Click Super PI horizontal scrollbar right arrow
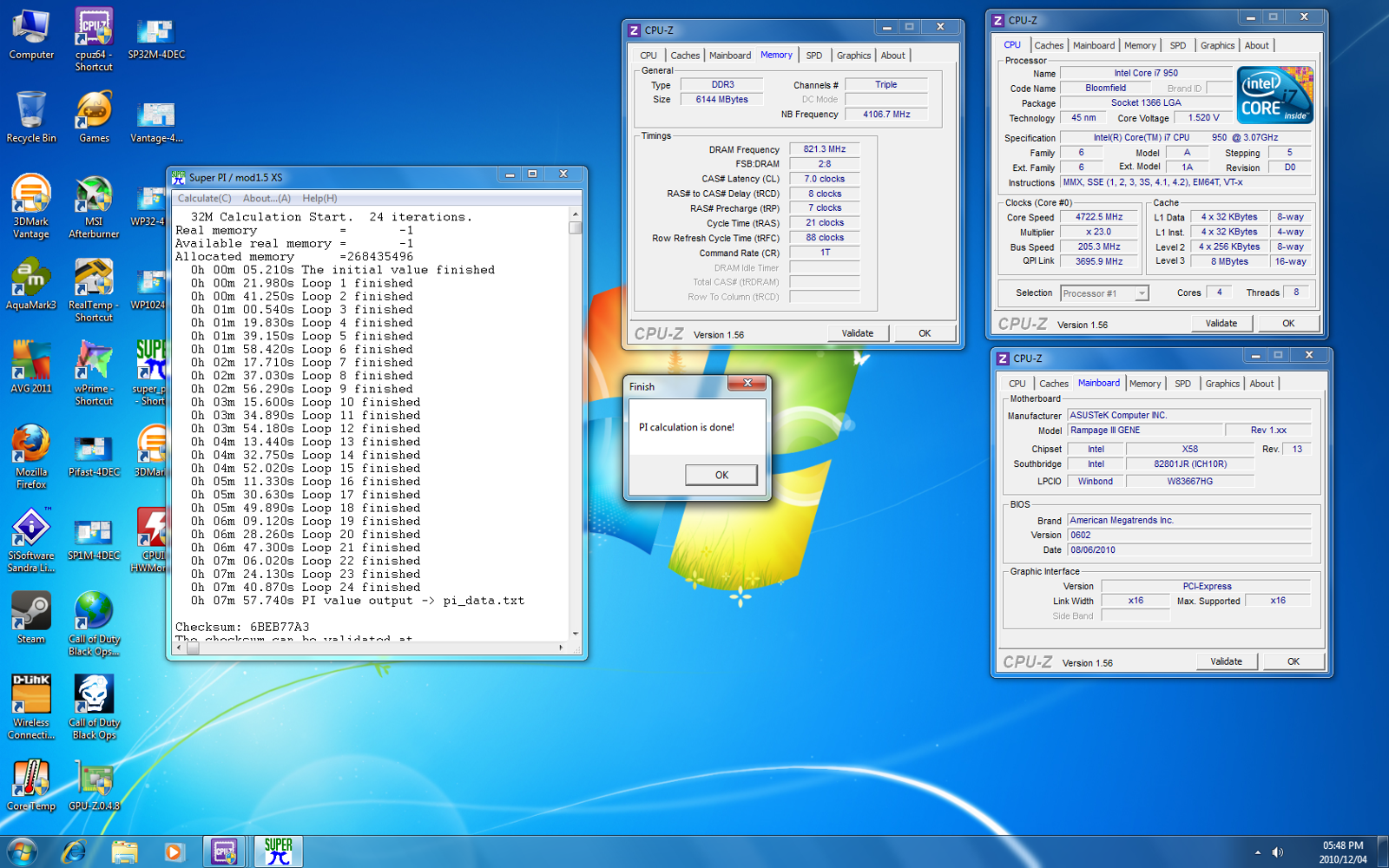1389x868 pixels. (x=561, y=648)
